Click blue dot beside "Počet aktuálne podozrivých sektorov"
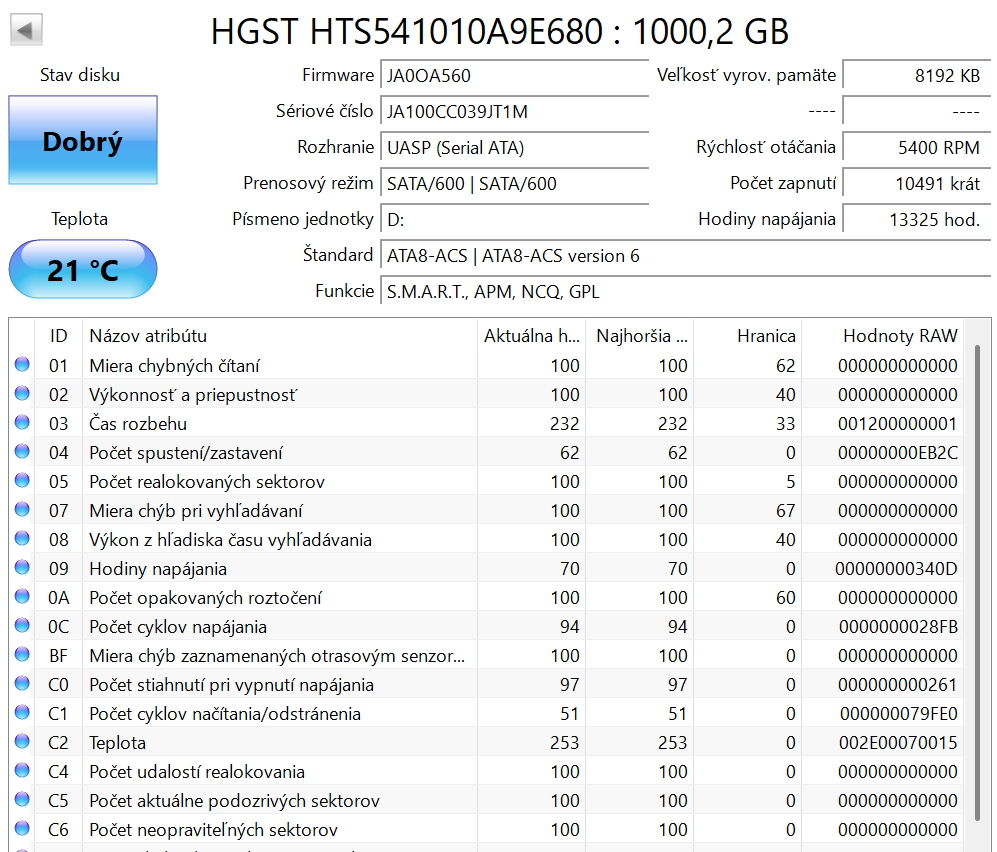997x852 pixels. click(x=21, y=800)
